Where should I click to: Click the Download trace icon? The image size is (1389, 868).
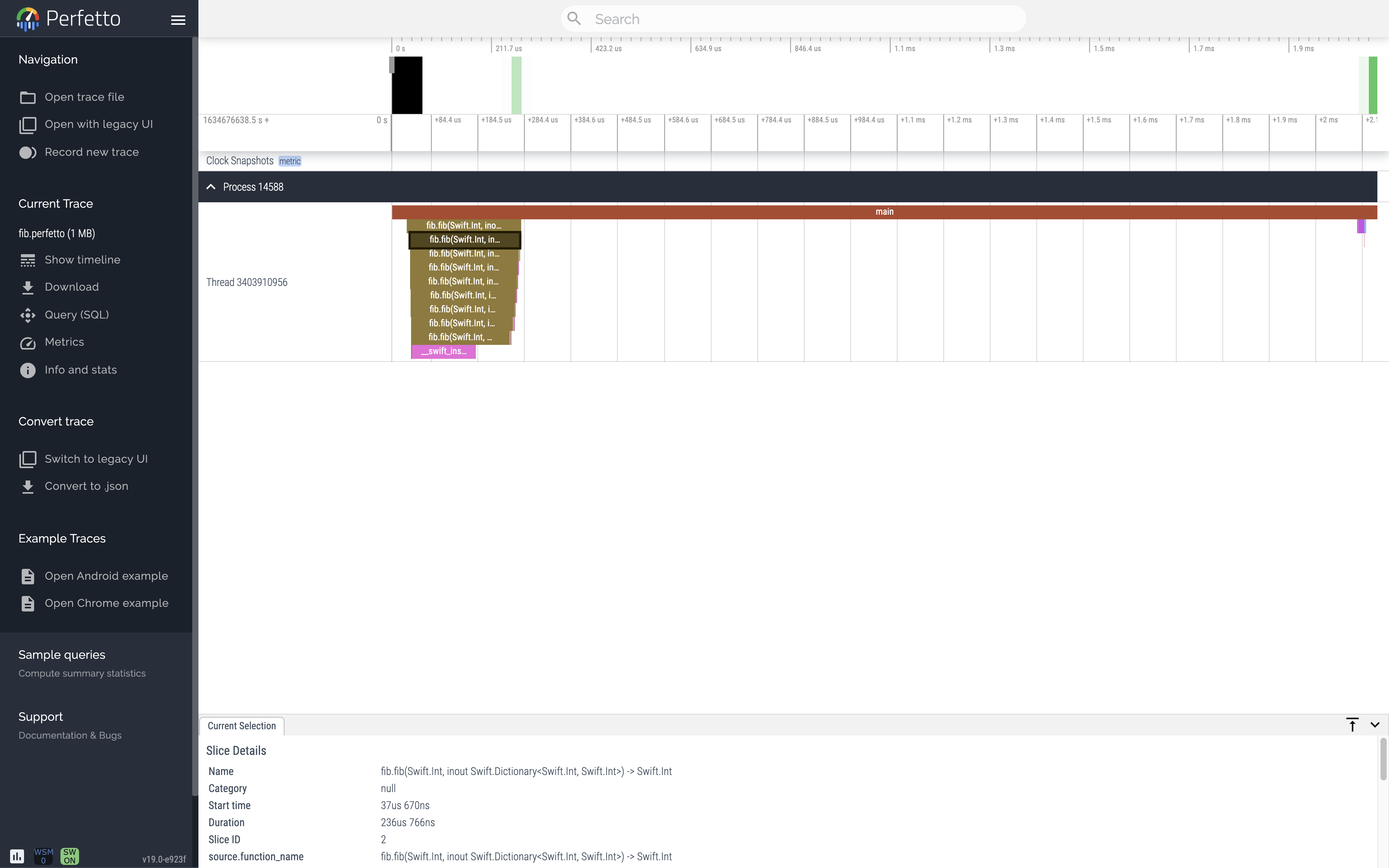point(27,287)
